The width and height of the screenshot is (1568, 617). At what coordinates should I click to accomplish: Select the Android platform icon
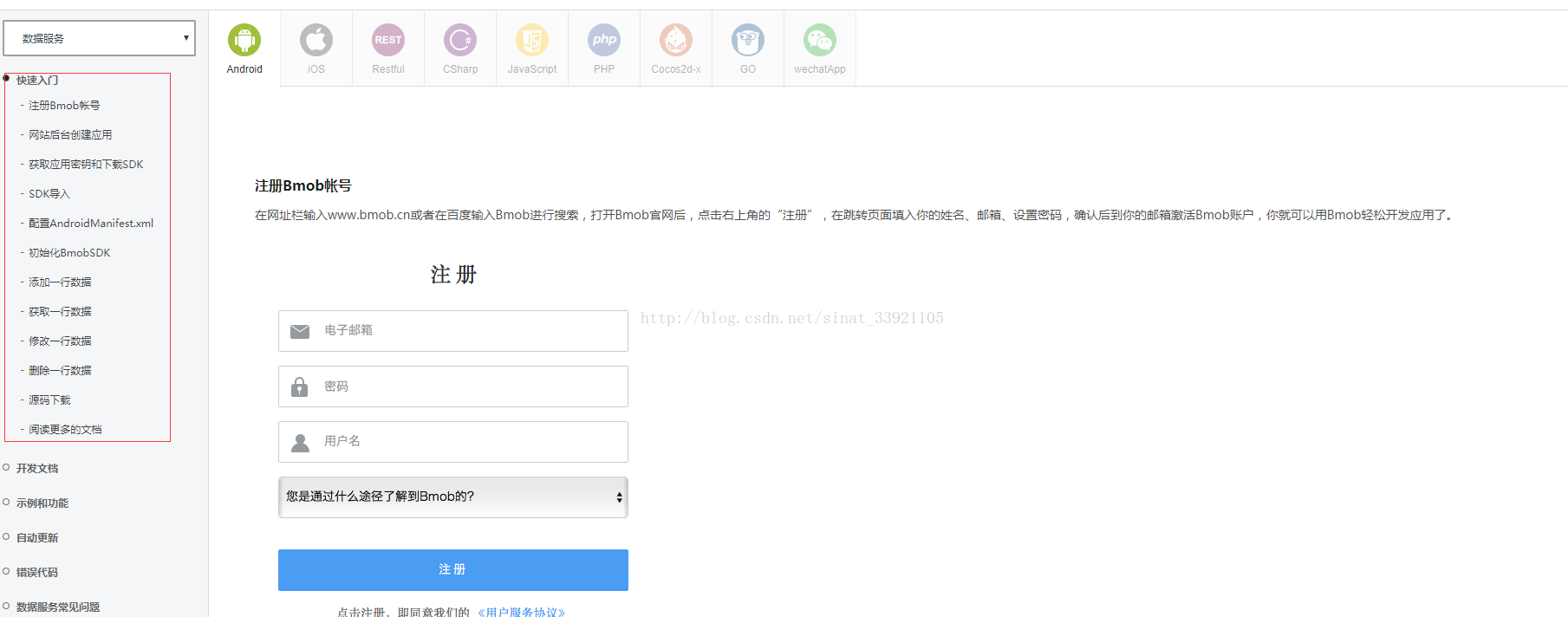tap(244, 40)
